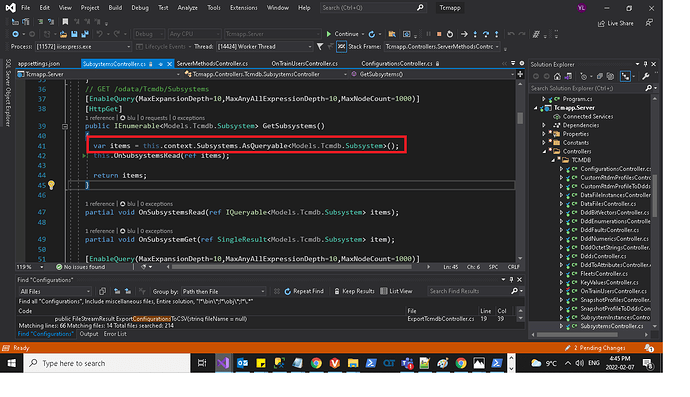
Task: Open the Thread Worker Thread dropdown
Action: 264,47
